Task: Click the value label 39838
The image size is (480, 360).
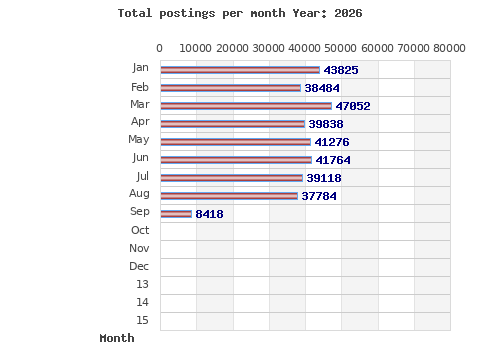Action: coord(326,124)
